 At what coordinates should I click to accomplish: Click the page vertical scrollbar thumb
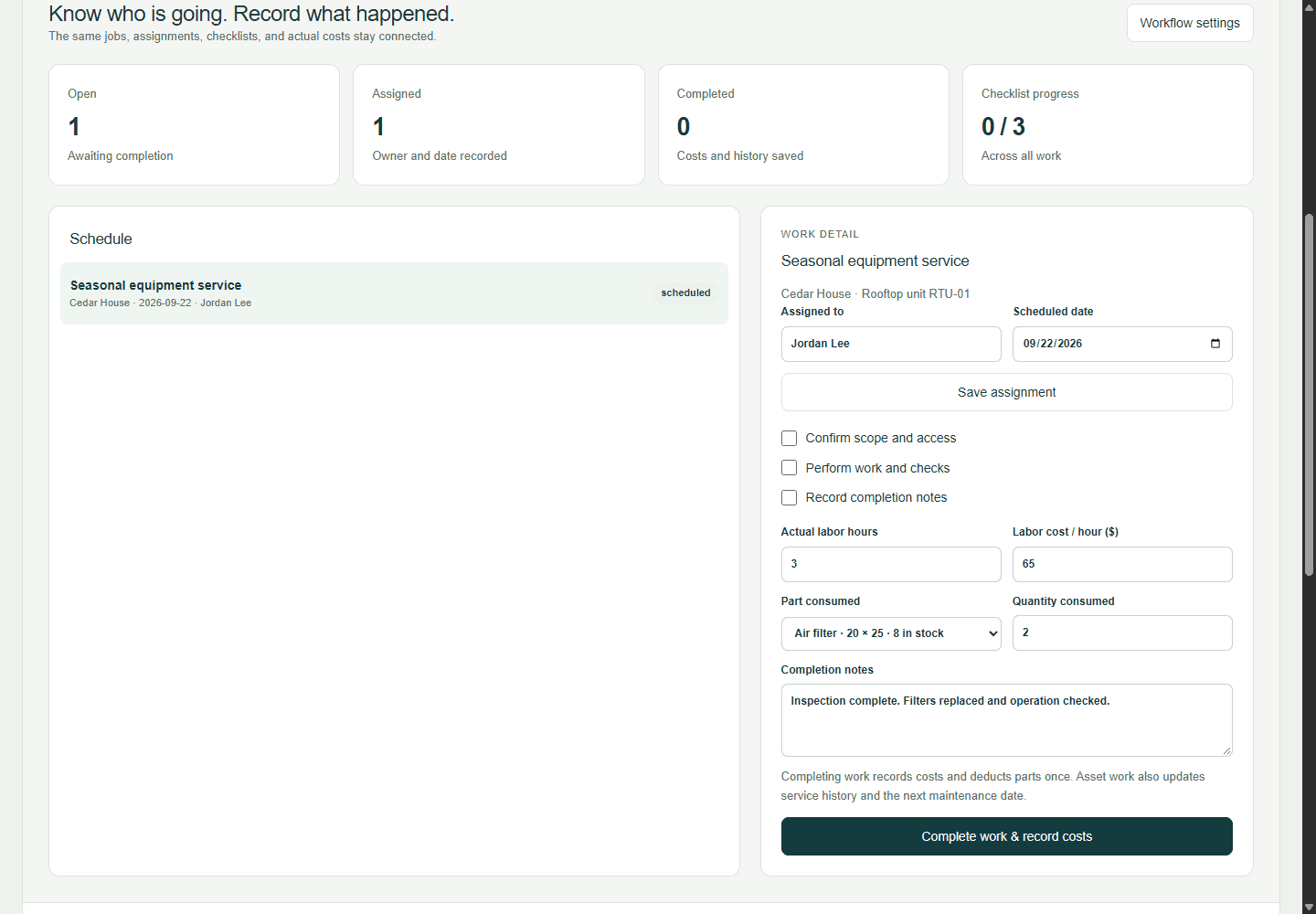tap(1309, 395)
